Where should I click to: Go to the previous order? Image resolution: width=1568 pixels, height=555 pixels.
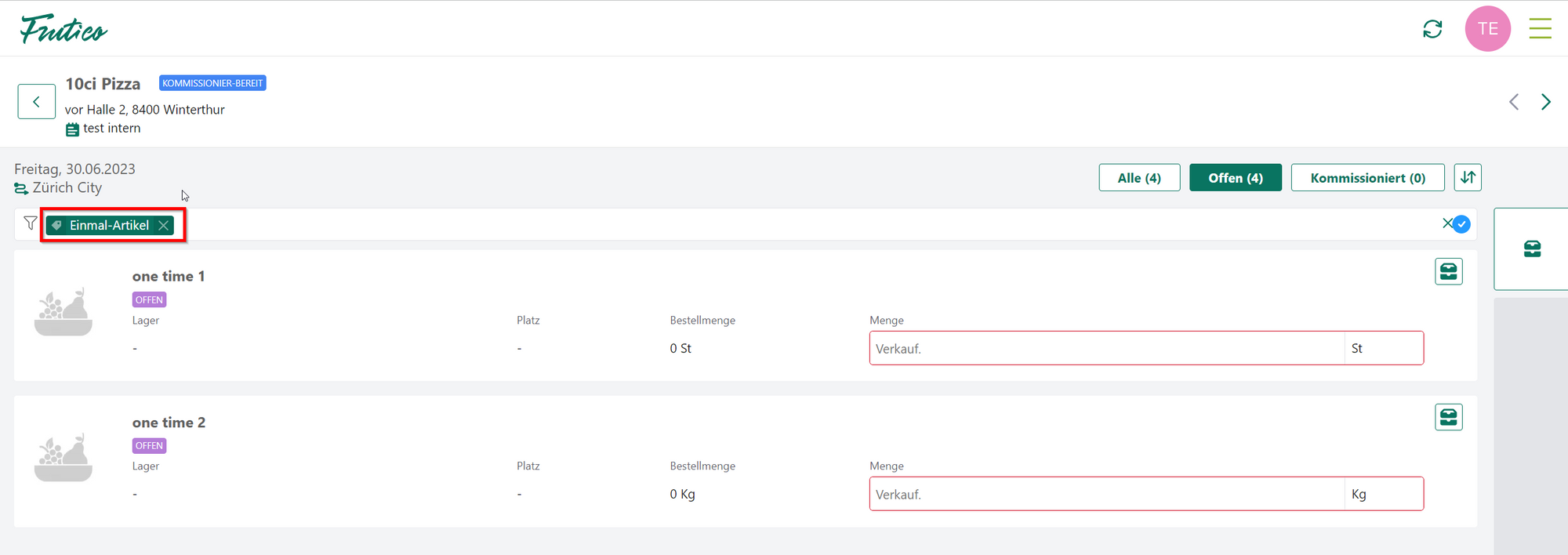pos(1514,102)
